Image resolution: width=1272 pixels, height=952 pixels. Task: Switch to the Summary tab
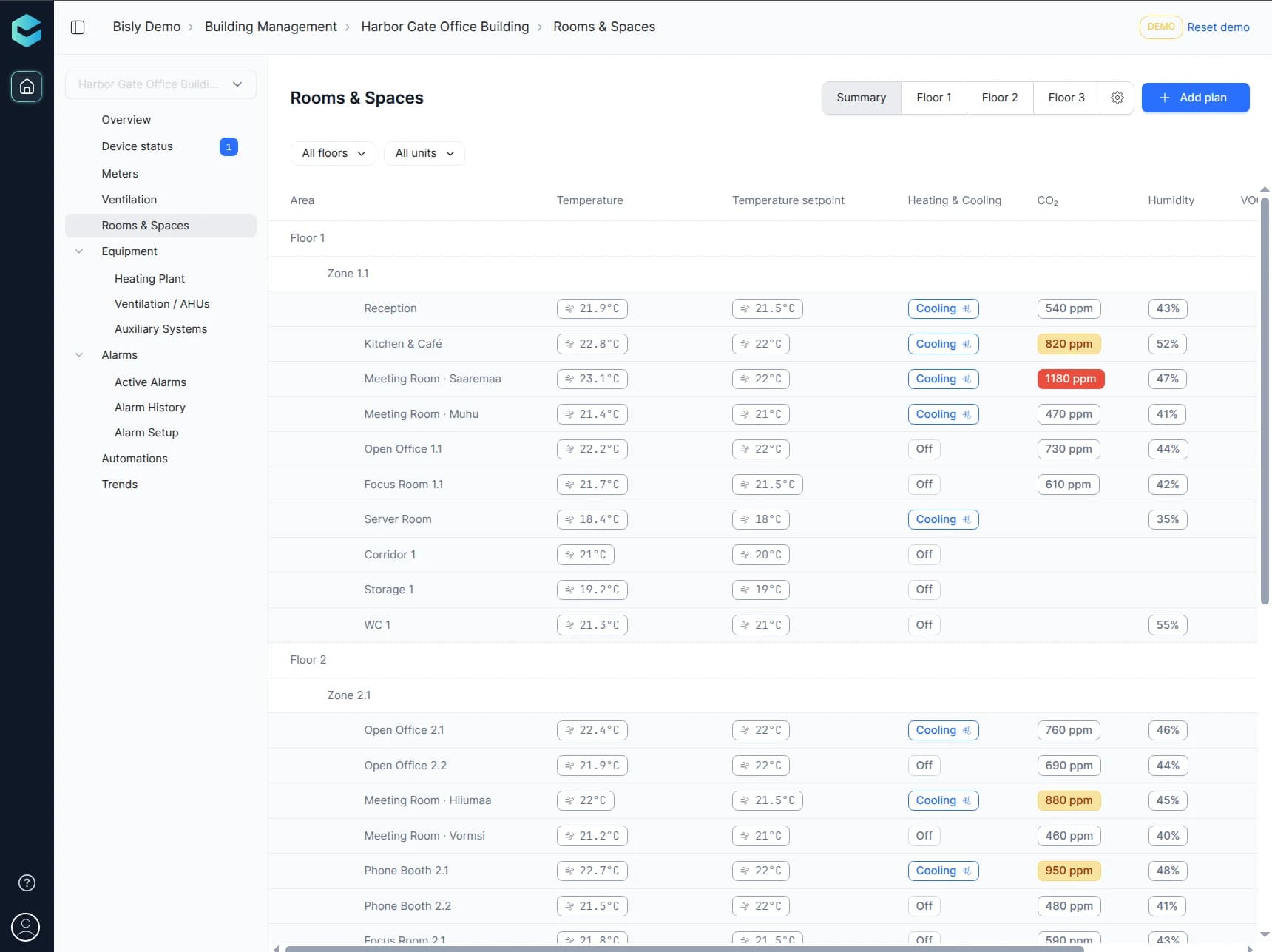tap(861, 98)
